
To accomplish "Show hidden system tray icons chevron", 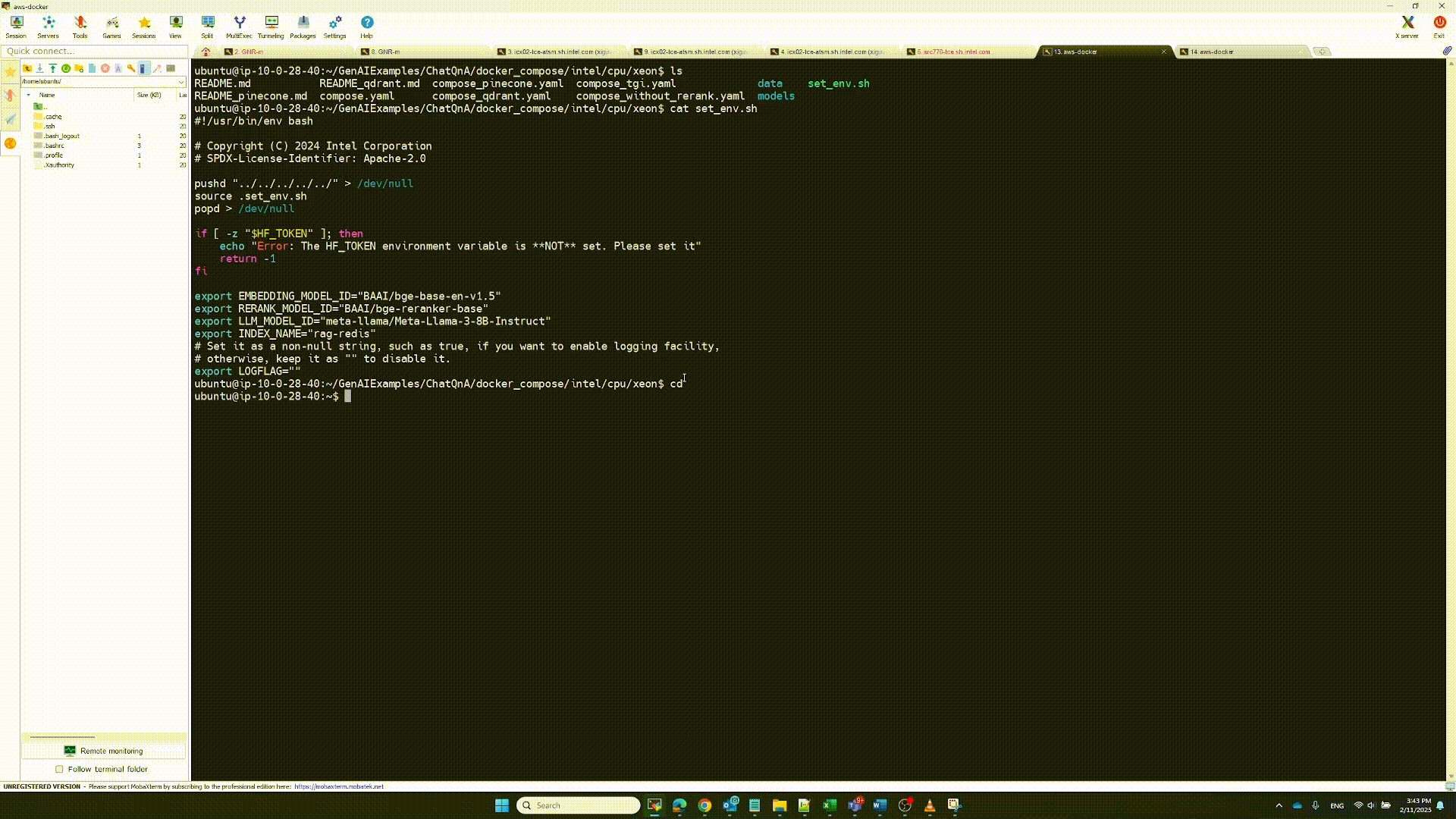I will click(x=1279, y=805).
